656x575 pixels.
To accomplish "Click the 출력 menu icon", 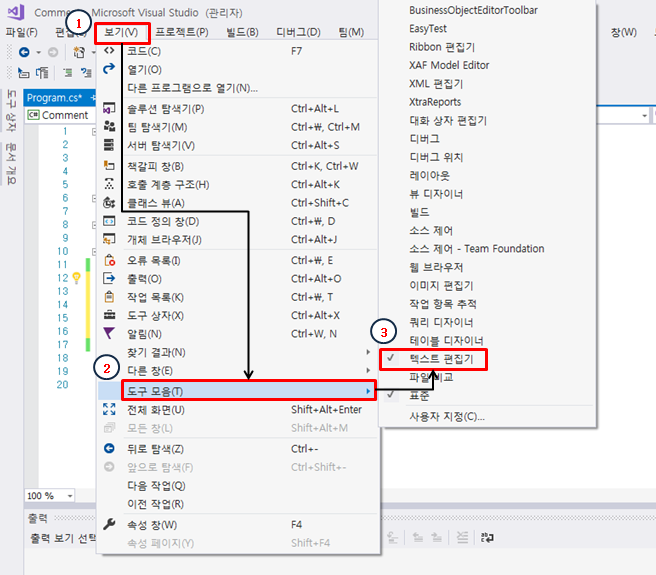I will tap(109, 278).
